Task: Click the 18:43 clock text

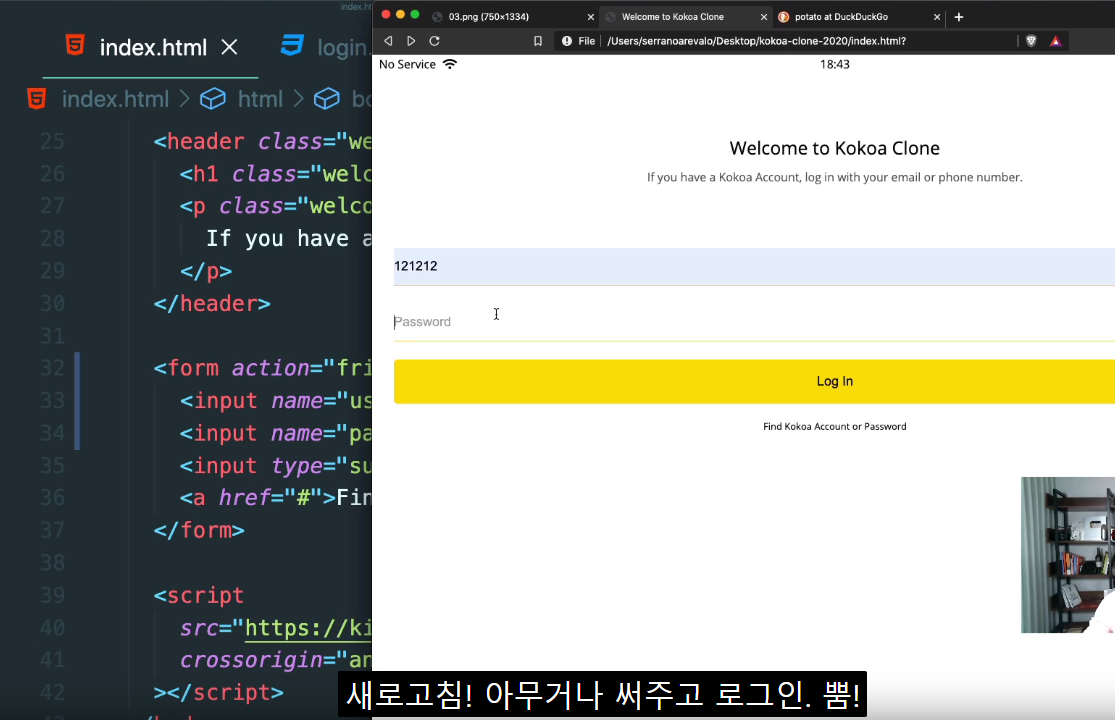Action: (835, 64)
